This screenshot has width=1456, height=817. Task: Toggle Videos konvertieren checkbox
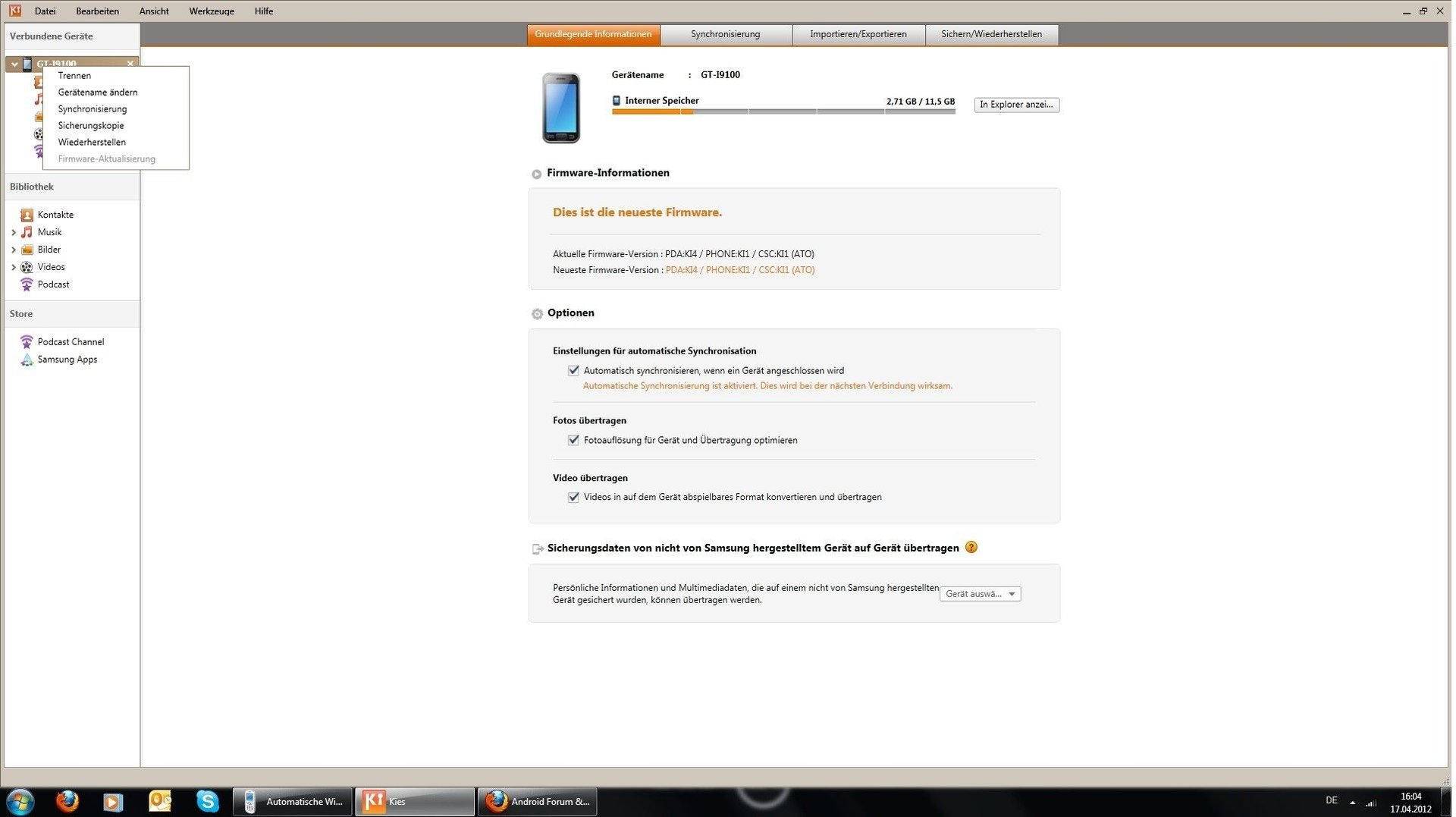[x=573, y=498]
